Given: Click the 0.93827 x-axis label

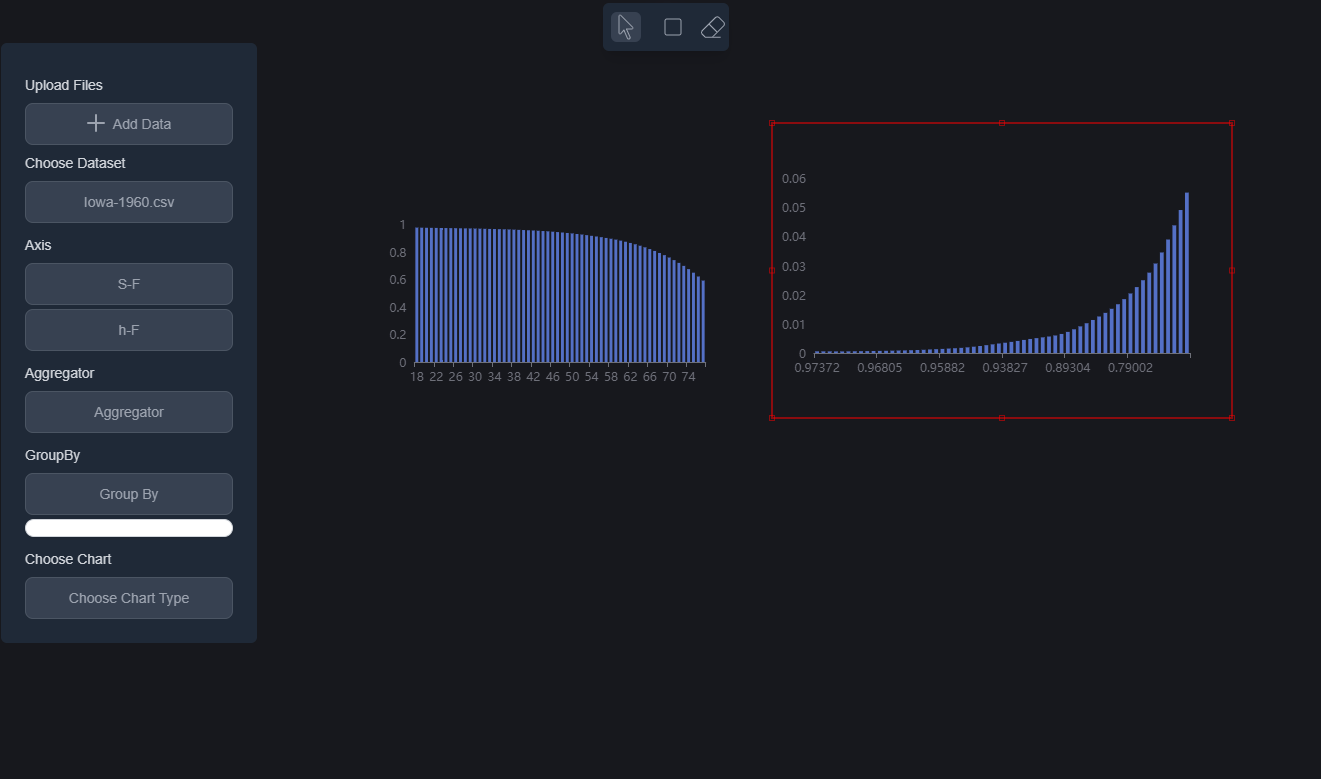Looking at the screenshot, I should pyautogui.click(x=1005, y=368).
